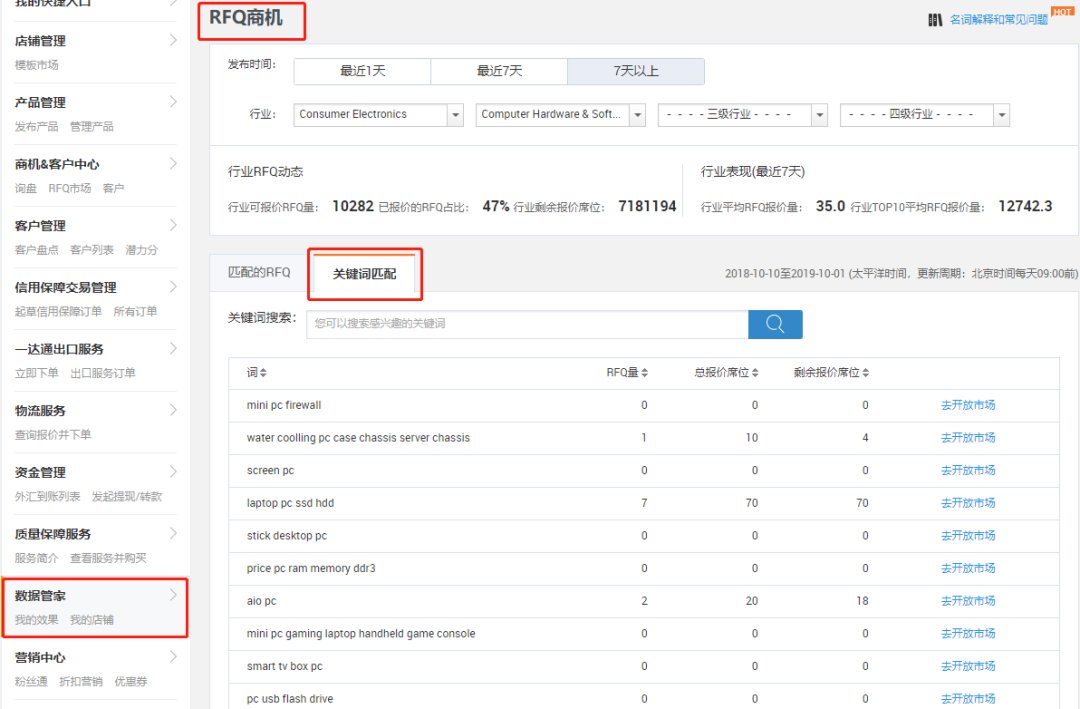Open the 名词解释和常见问题 help link

click(x=1000, y=19)
